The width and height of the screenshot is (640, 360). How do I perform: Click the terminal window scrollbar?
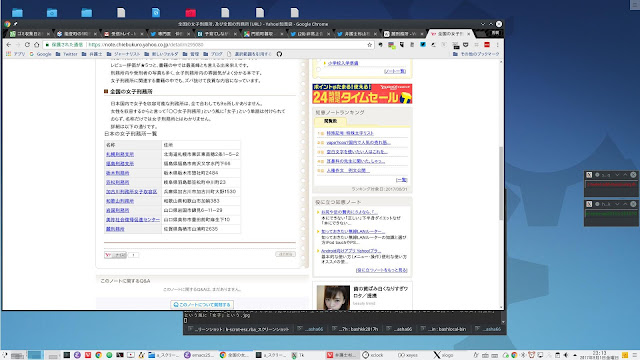point(503,318)
